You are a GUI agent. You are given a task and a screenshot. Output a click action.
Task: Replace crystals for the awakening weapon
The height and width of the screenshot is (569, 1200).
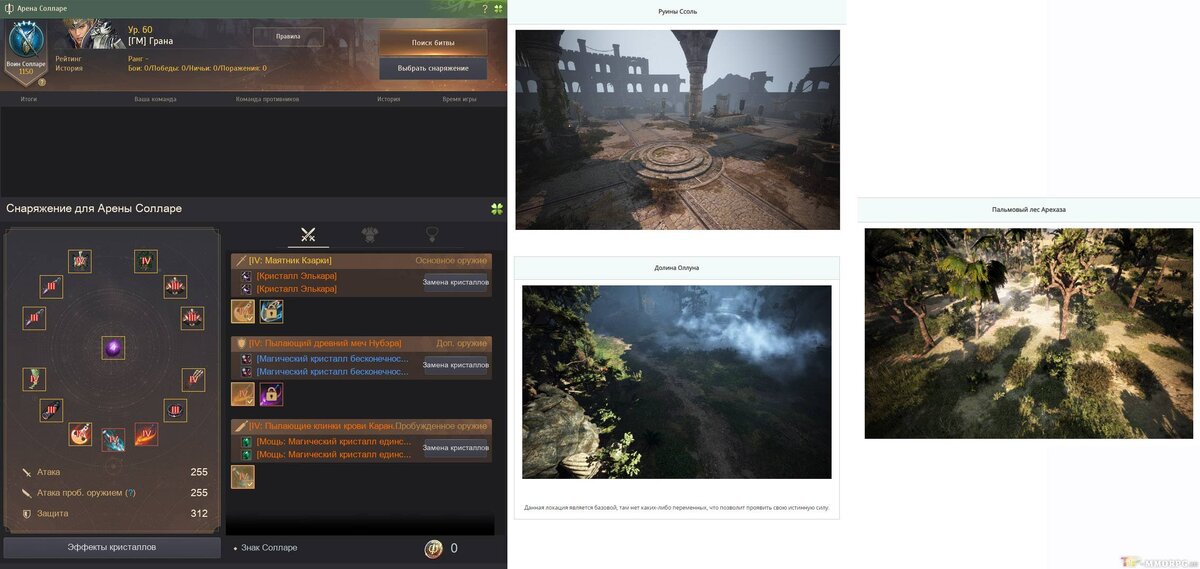[x=456, y=448]
